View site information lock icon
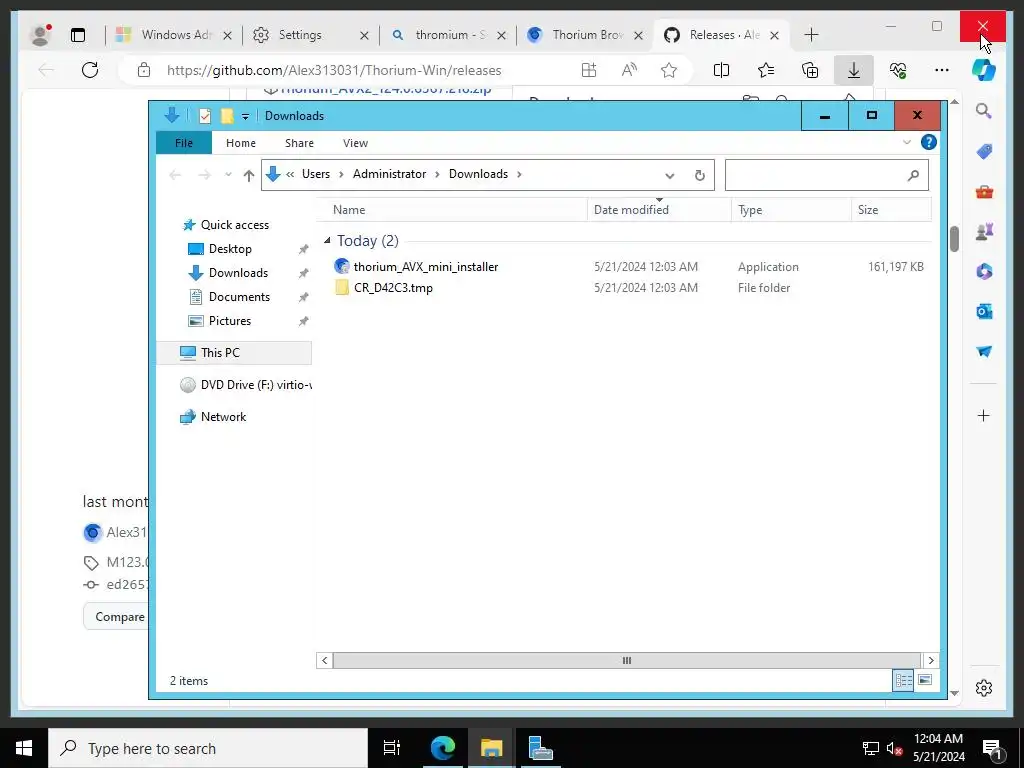This screenshot has height=768, width=1024. click(x=144, y=70)
